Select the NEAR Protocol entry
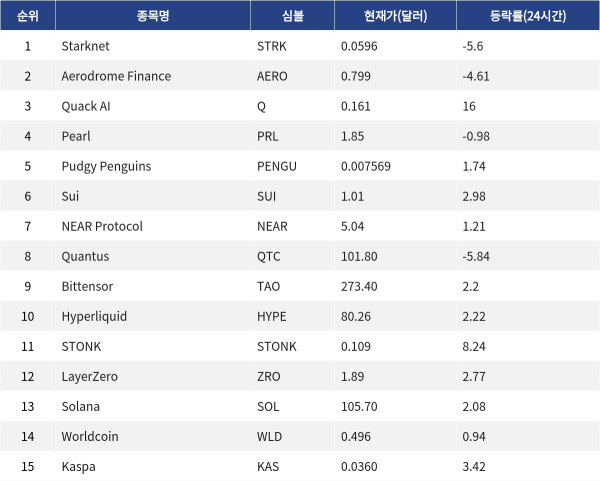 click(x=102, y=226)
